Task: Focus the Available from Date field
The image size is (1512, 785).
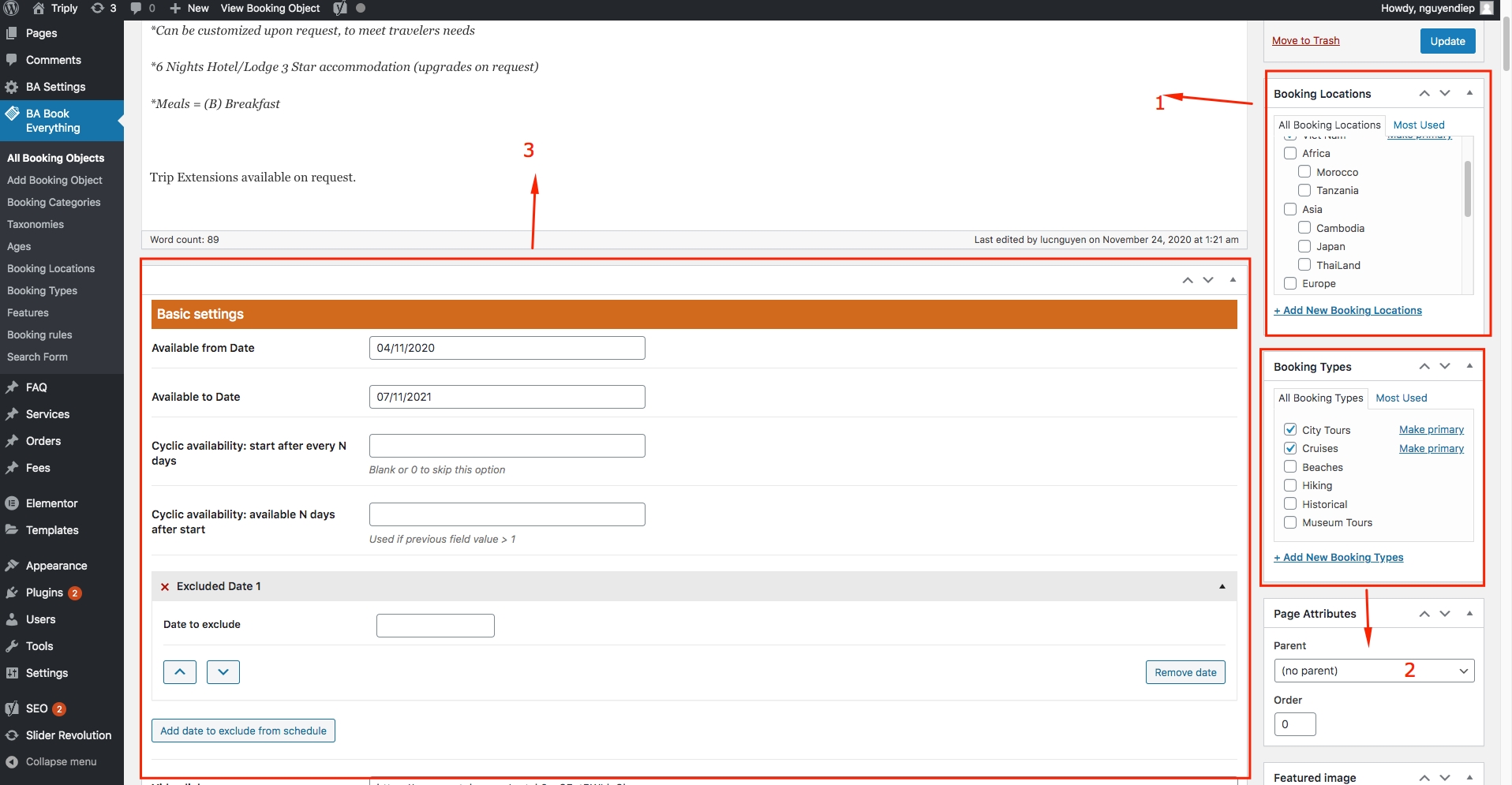Action: click(507, 349)
